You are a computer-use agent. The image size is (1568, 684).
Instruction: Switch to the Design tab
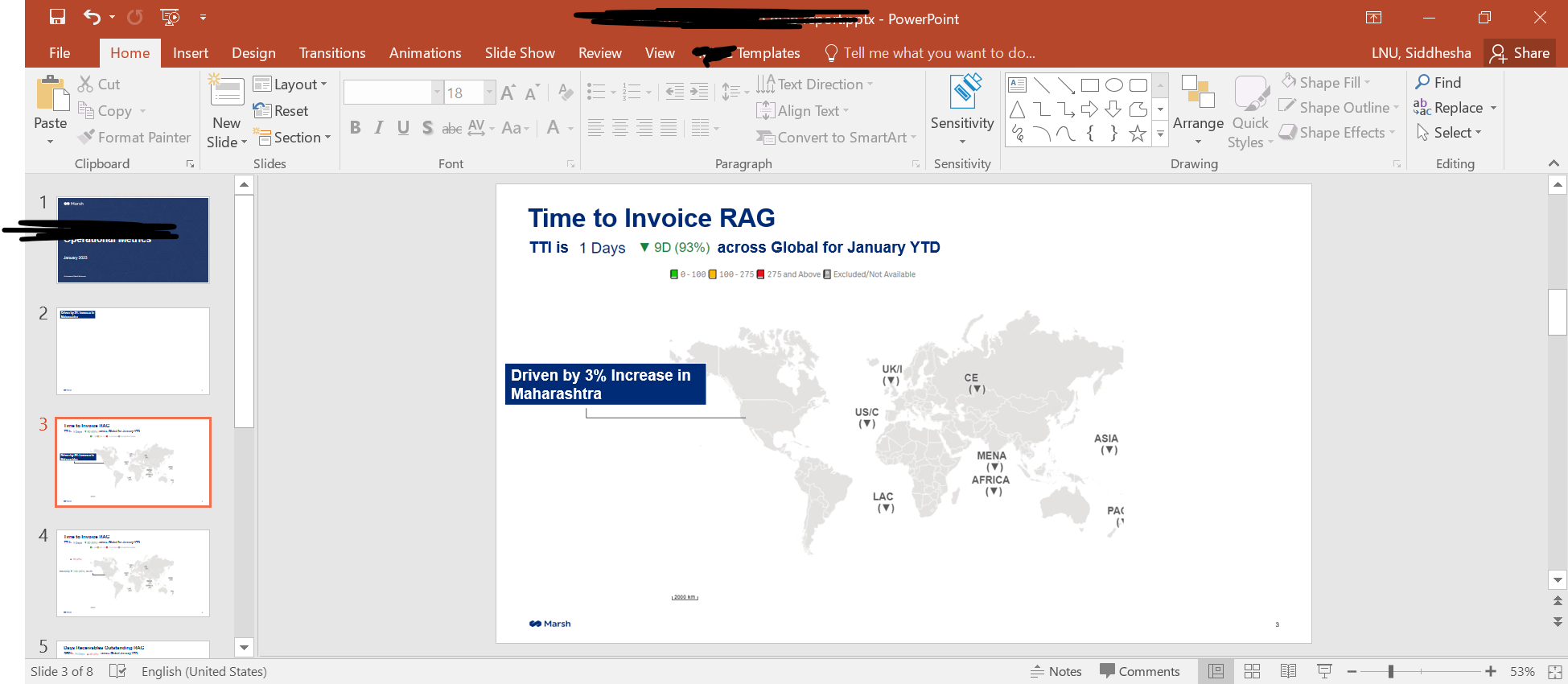click(x=253, y=53)
